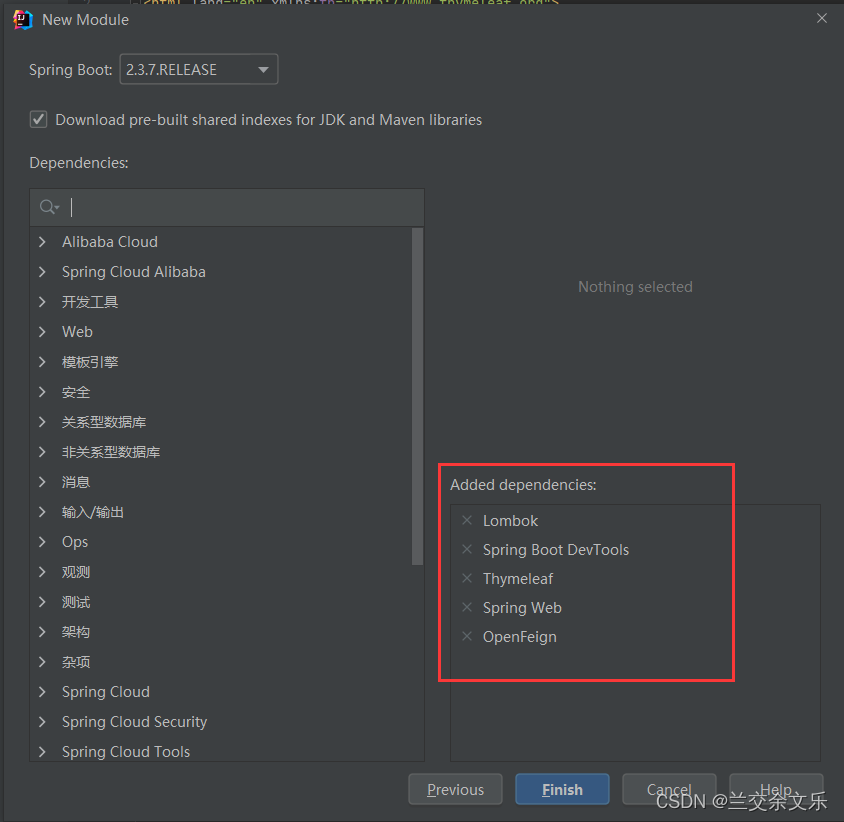Expand the Ops category

point(42,542)
